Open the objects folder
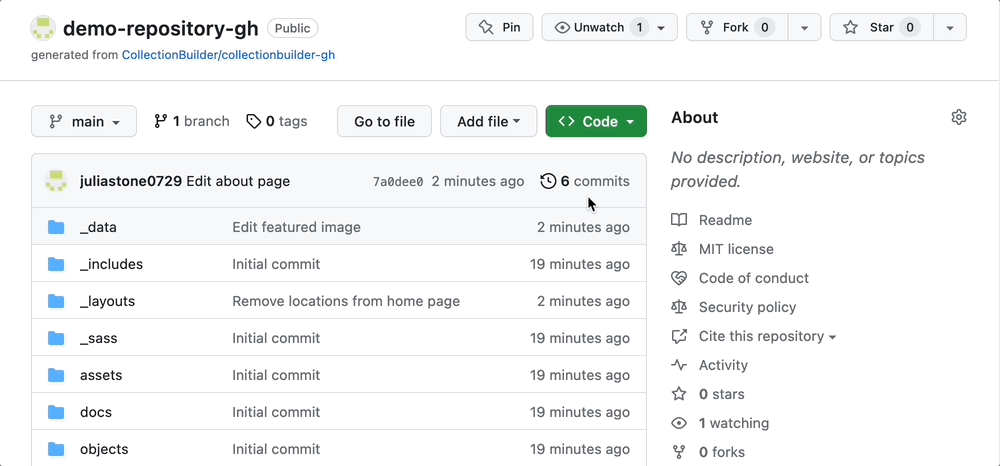Image resolution: width=1000 pixels, height=466 pixels. 104,449
